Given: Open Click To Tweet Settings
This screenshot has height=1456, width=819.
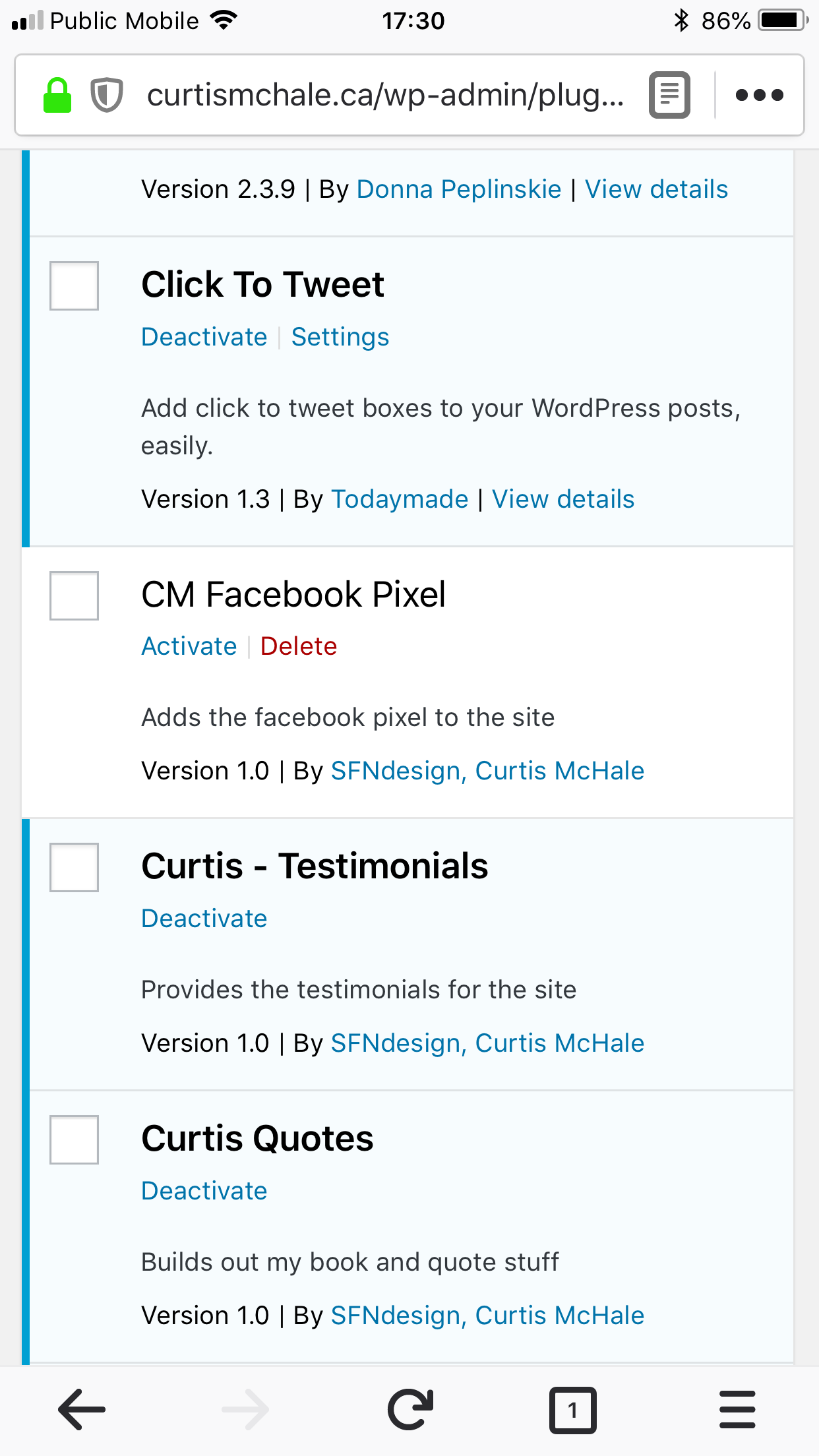Looking at the screenshot, I should [340, 337].
